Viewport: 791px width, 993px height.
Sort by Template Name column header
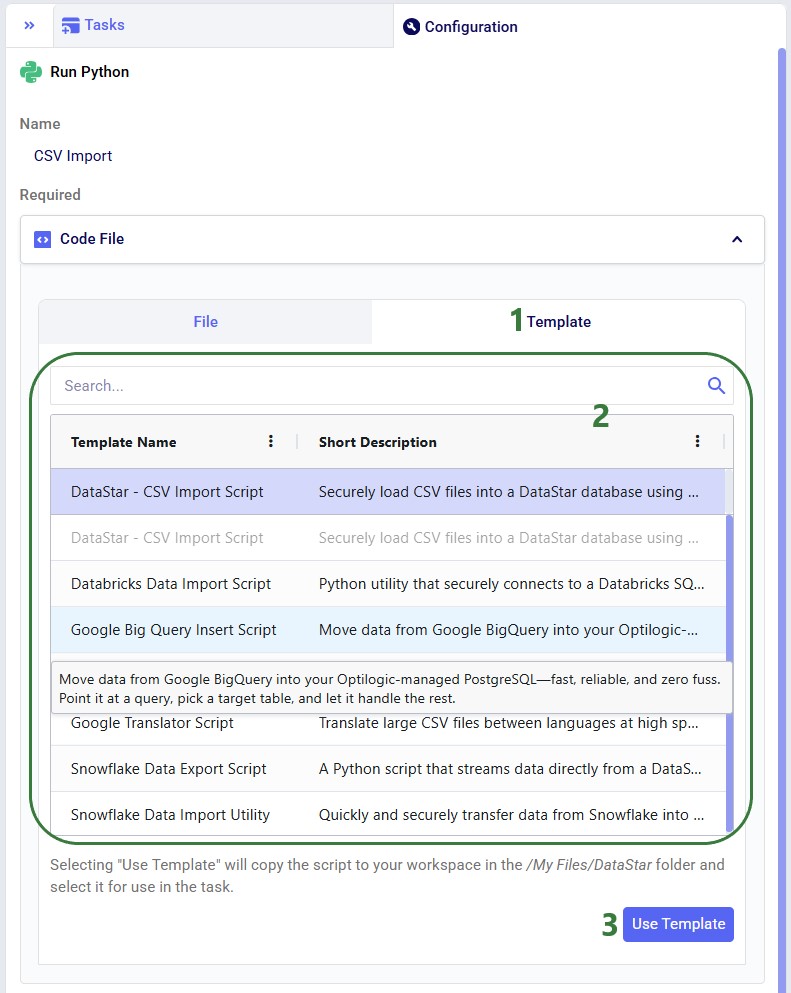pos(123,442)
